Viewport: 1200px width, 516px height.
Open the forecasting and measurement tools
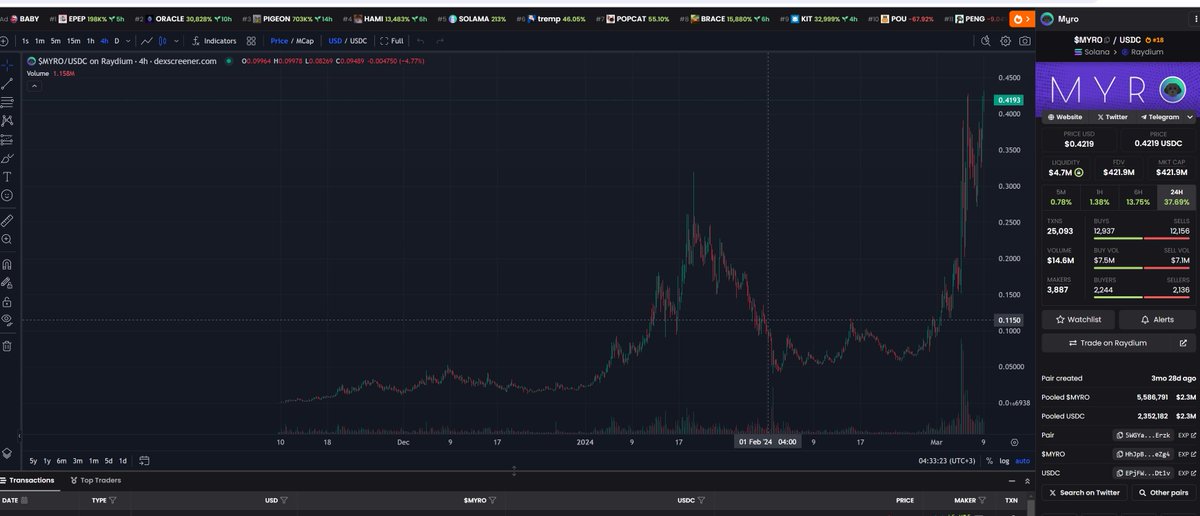(x=7, y=139)
